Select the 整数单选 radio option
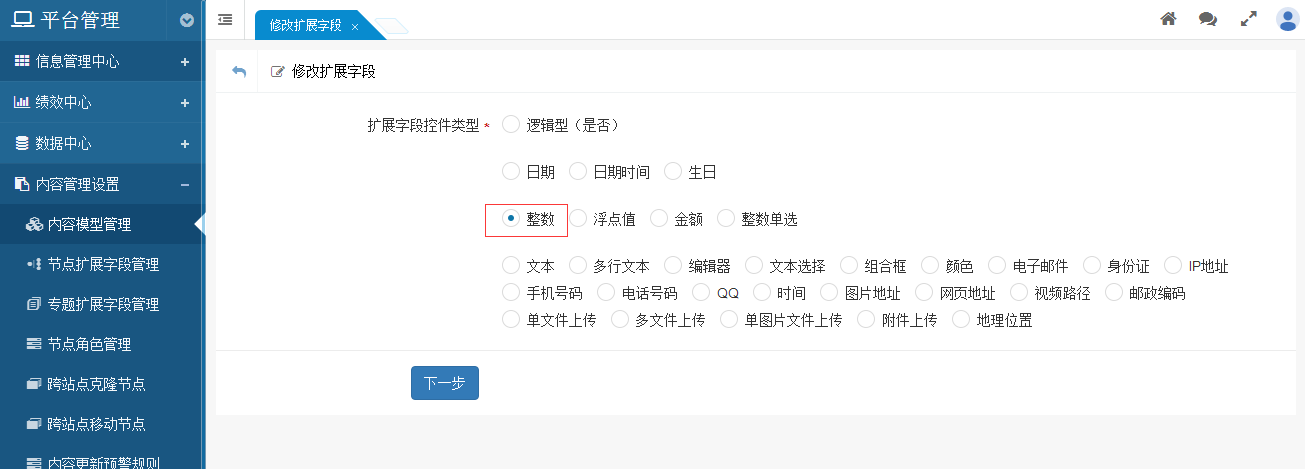1305x469 pixels. tap(726, 219)
